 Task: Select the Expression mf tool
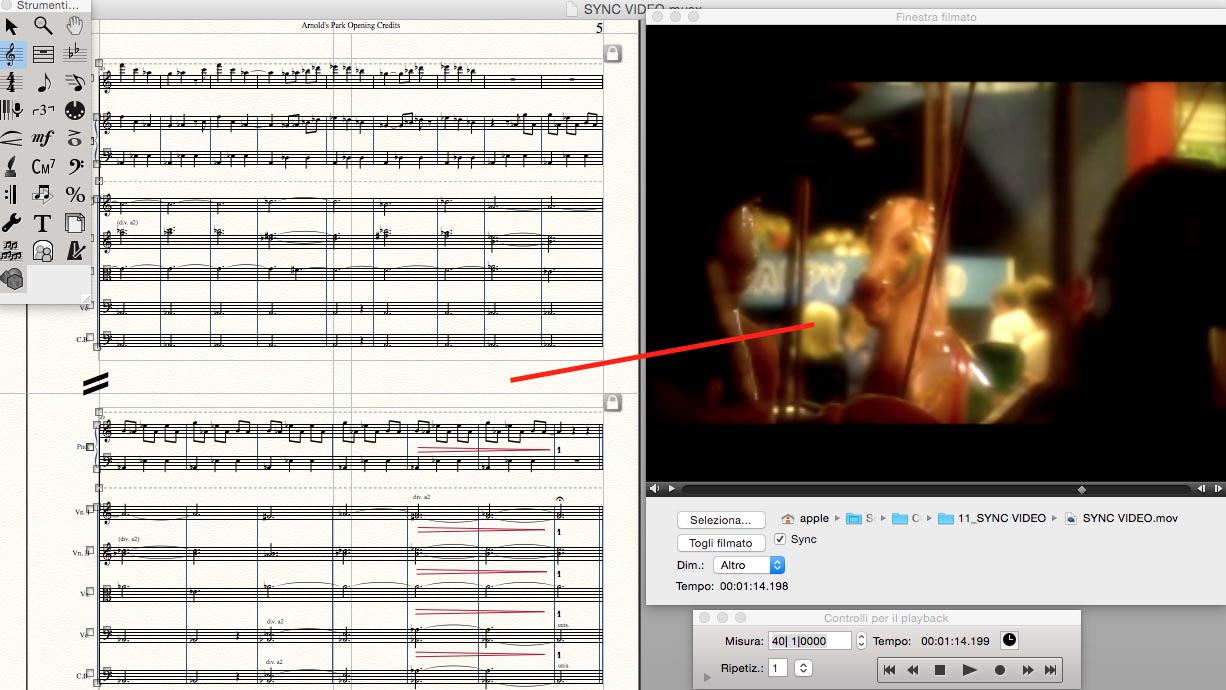[43, 138]
